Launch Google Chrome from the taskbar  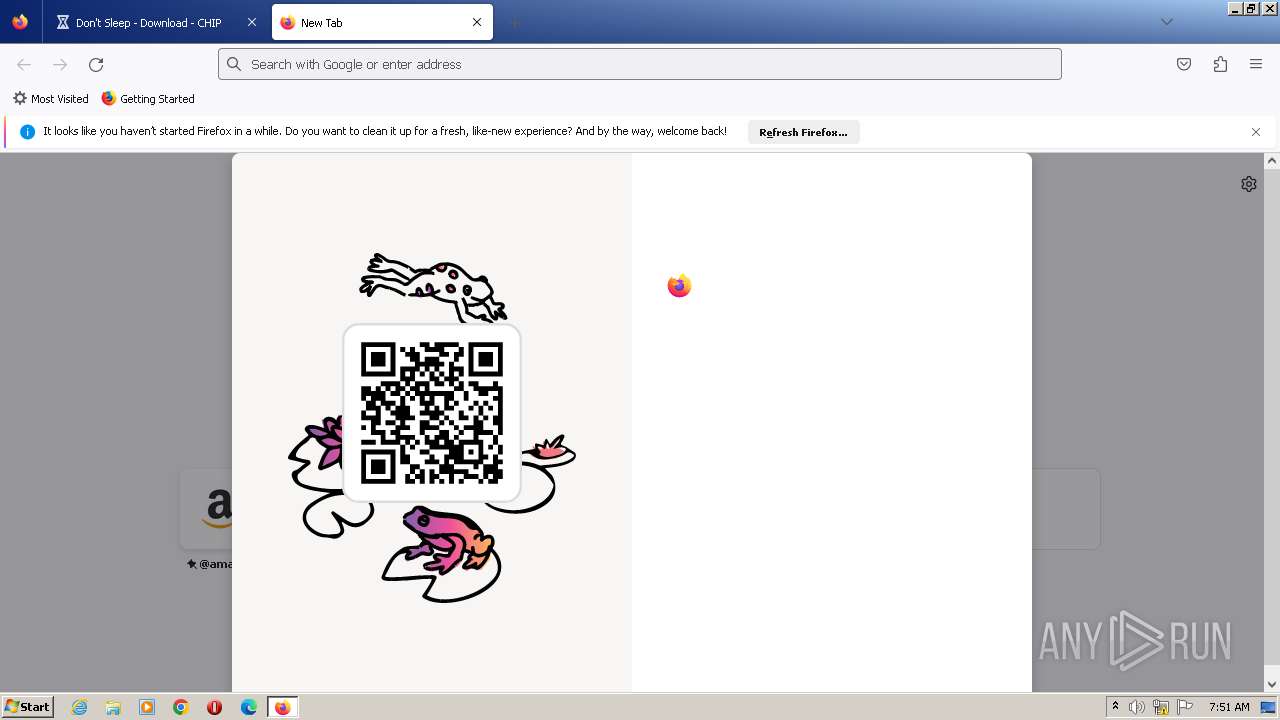(181, 707)
